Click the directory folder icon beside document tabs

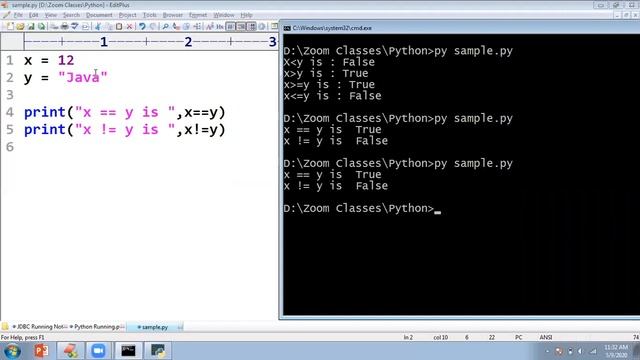point(5,327)
